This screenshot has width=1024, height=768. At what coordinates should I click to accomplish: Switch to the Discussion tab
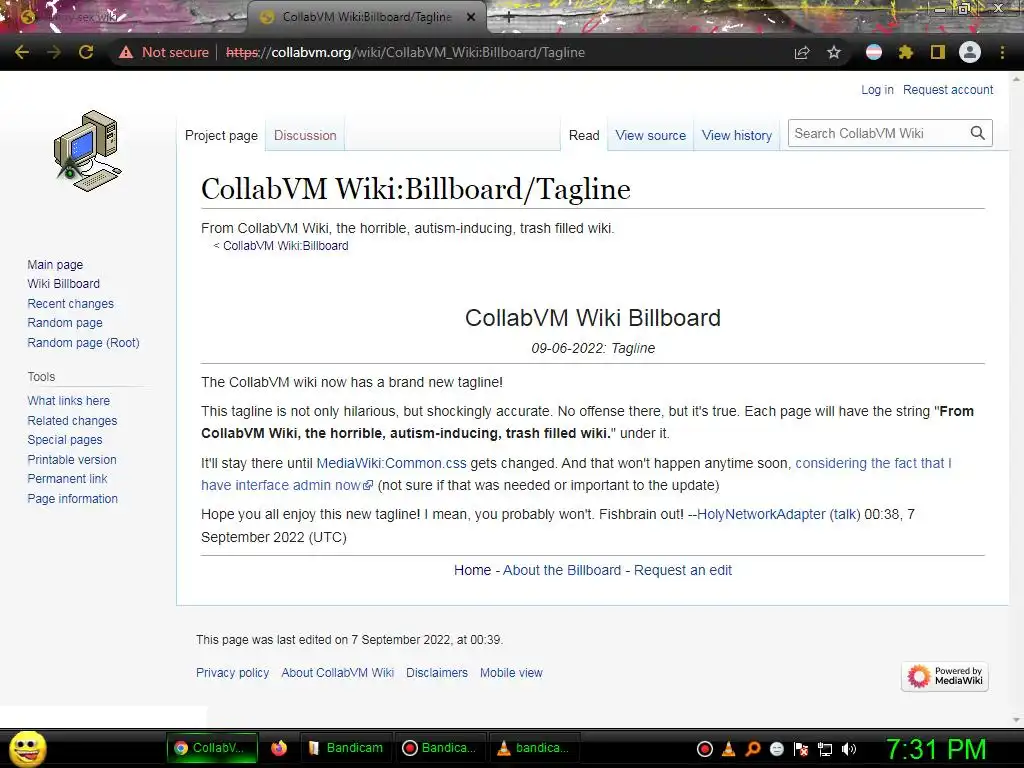pos(305,135)
